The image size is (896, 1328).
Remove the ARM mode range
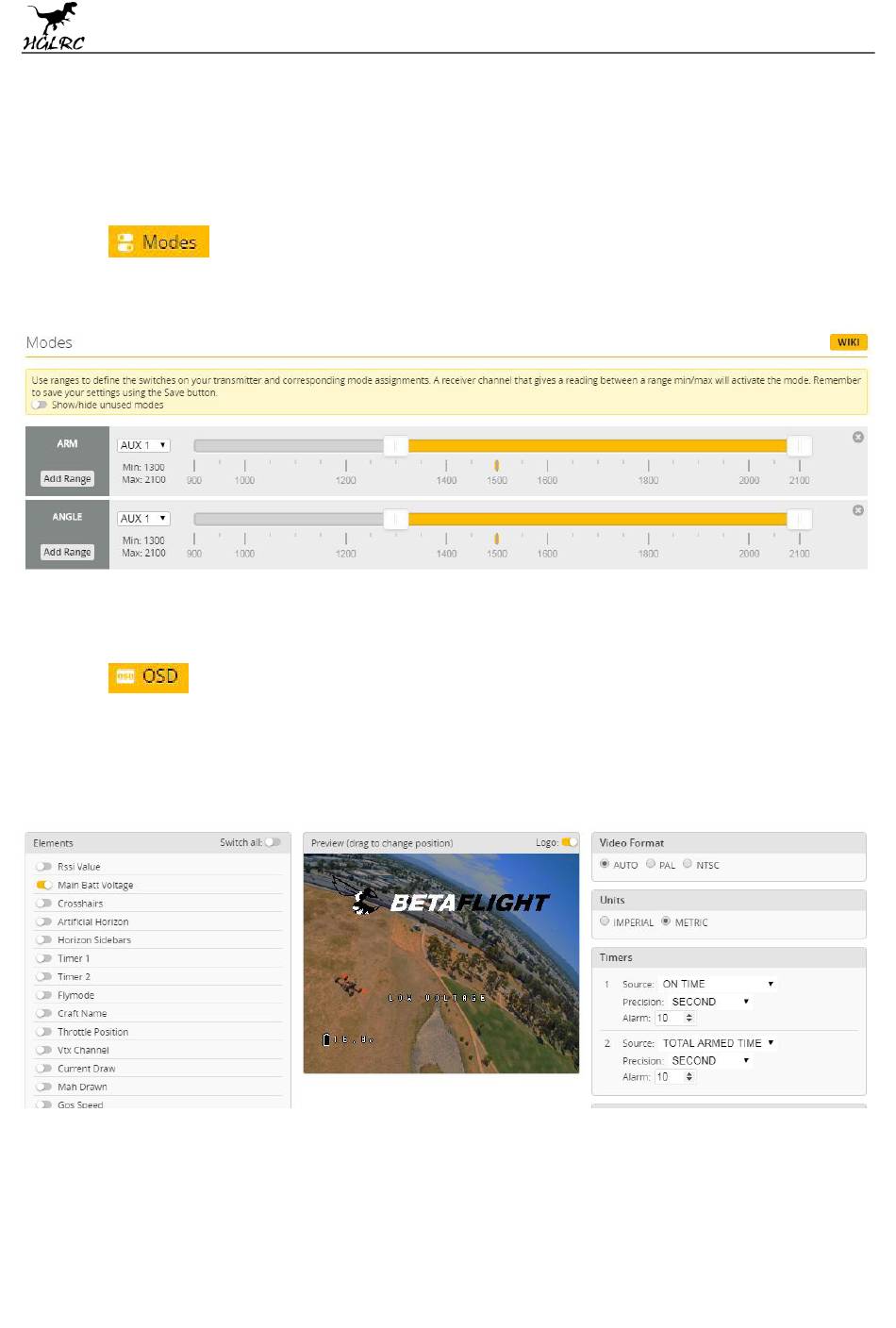(857, 437)
